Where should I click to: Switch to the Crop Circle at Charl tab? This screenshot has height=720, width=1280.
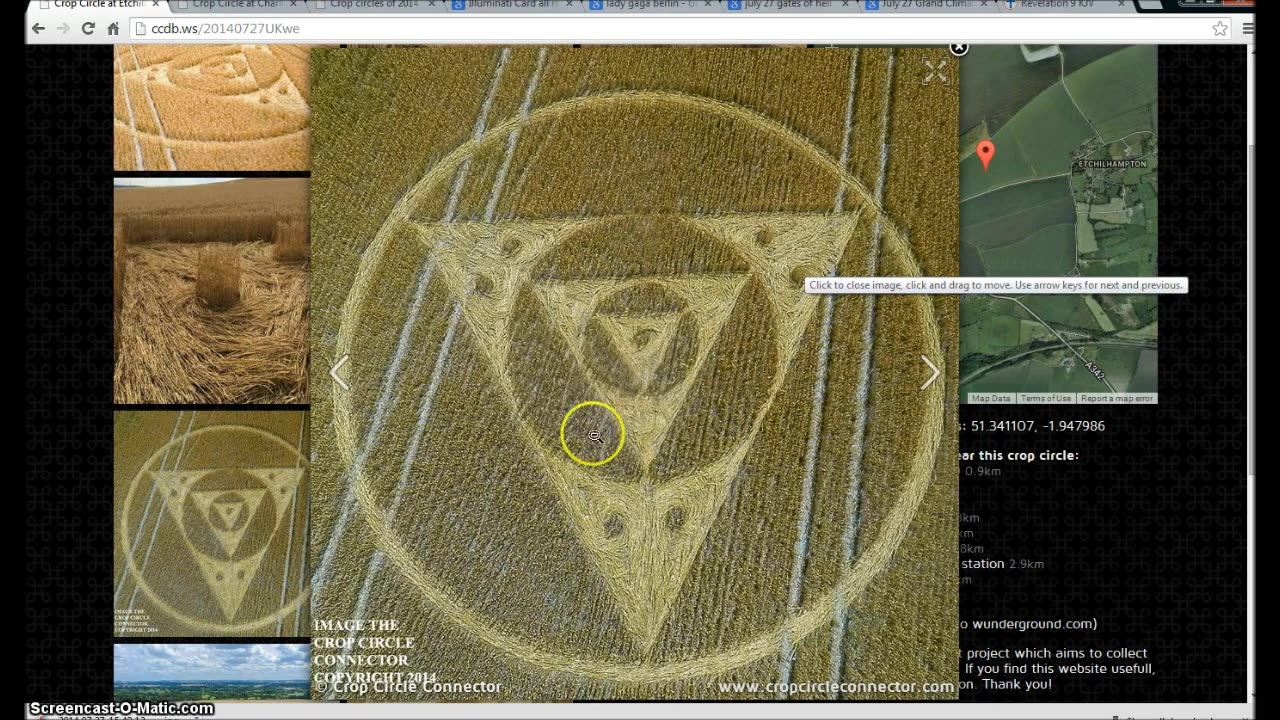click(x=237, y=5)
